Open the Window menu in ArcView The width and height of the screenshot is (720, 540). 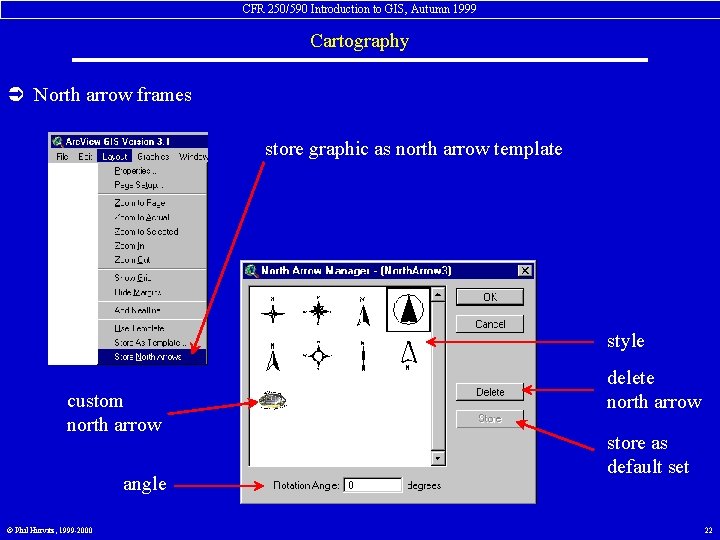(x=192, y=157)
